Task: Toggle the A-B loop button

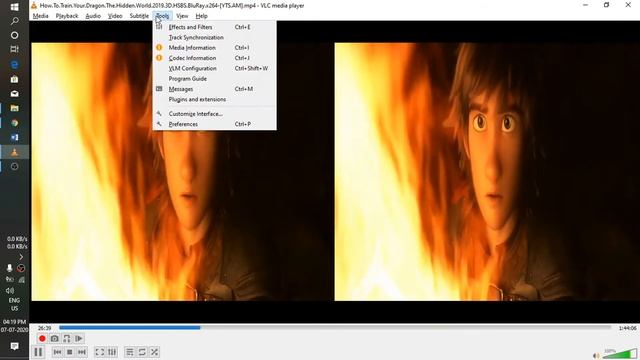Action: pyautogui.click(x=67, y=338)
